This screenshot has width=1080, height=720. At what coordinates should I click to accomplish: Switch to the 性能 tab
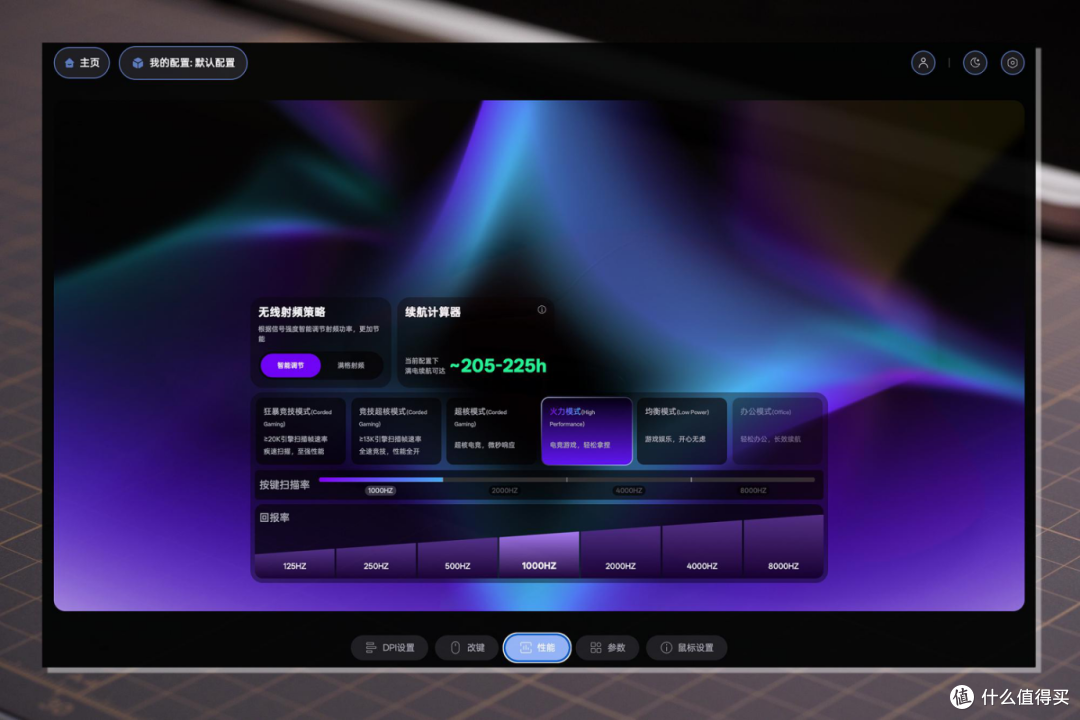[537, 648]
